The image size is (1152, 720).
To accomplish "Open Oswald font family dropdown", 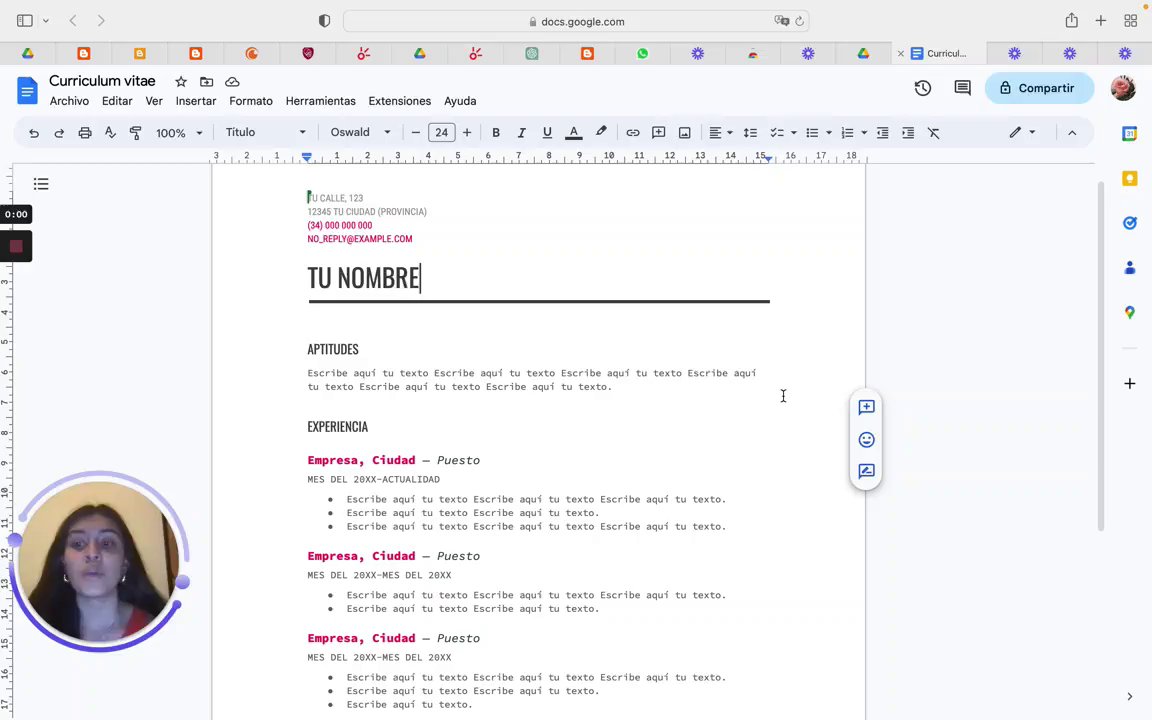I will (361, 132).
